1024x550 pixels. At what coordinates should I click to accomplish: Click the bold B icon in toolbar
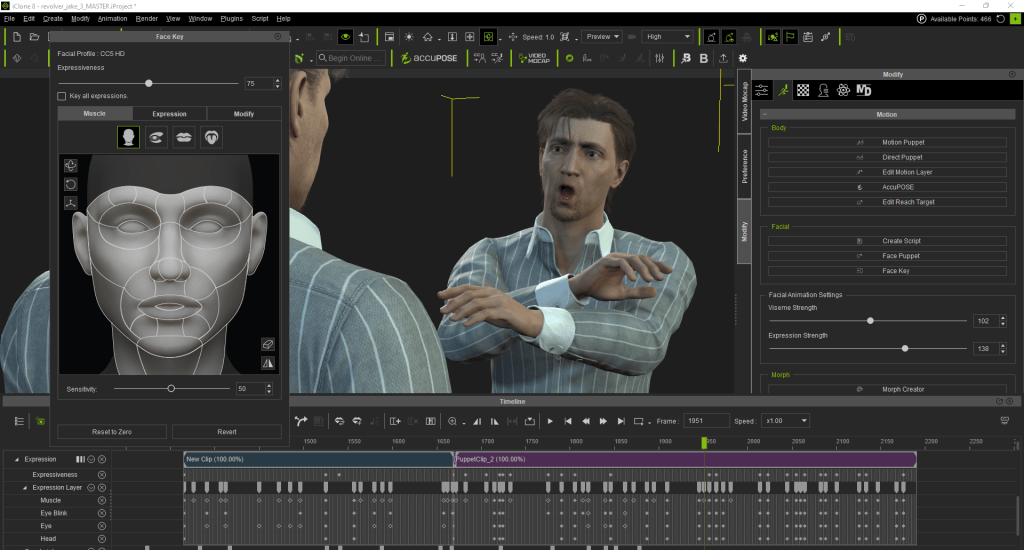tap(703, 58)
